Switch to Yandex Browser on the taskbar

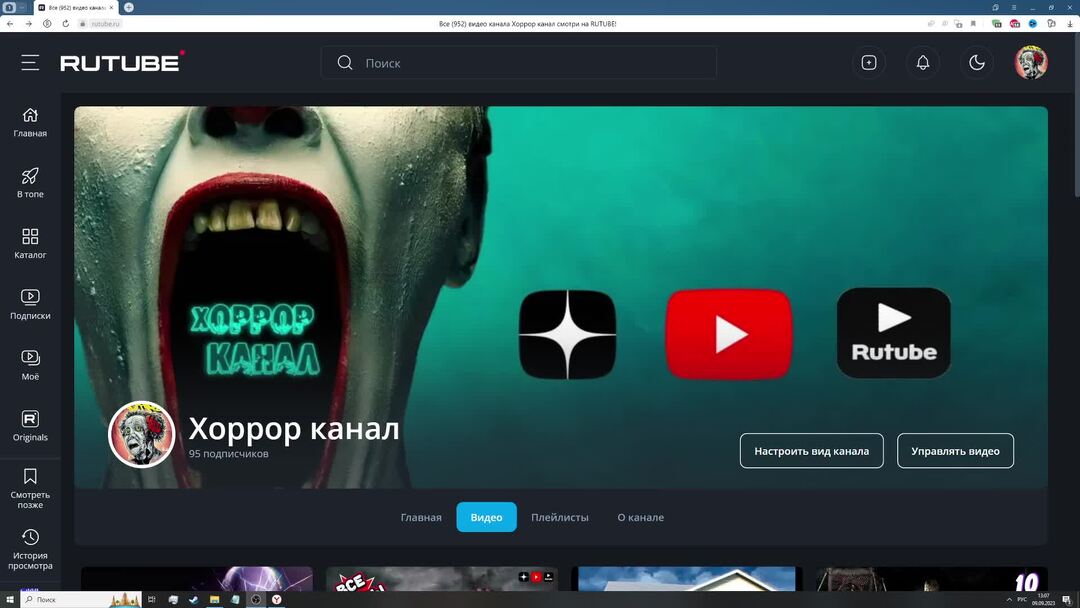tap(276, 600)
